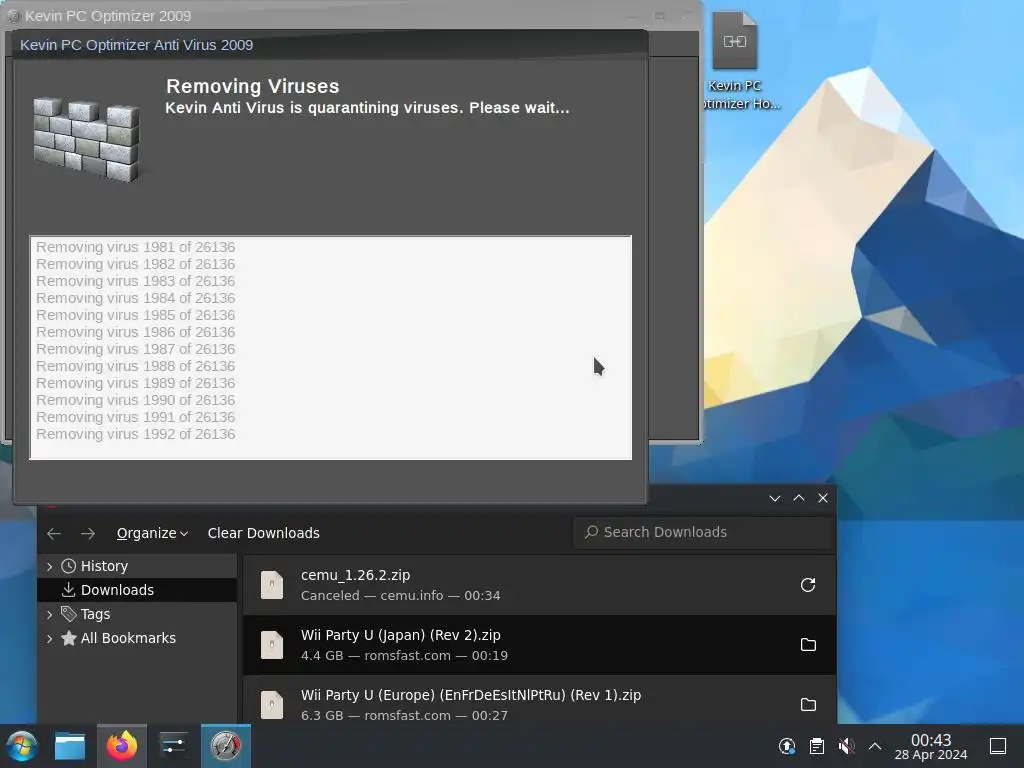The image size is (1024, 768).
Task: Click the Kevin PC Optimizer Anti Virus 2009 title bar
Action: click(x=330, y=44)
